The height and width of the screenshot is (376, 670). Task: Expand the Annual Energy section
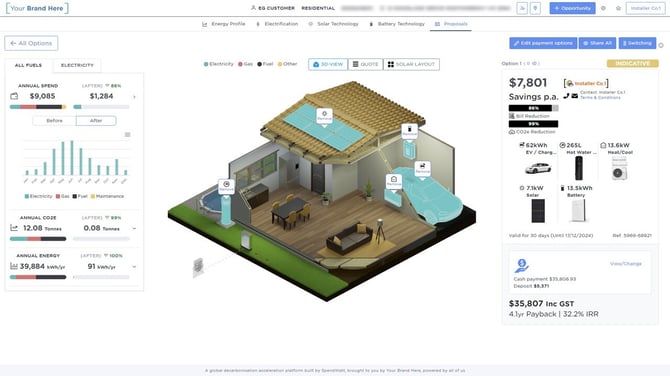(134, 267)
